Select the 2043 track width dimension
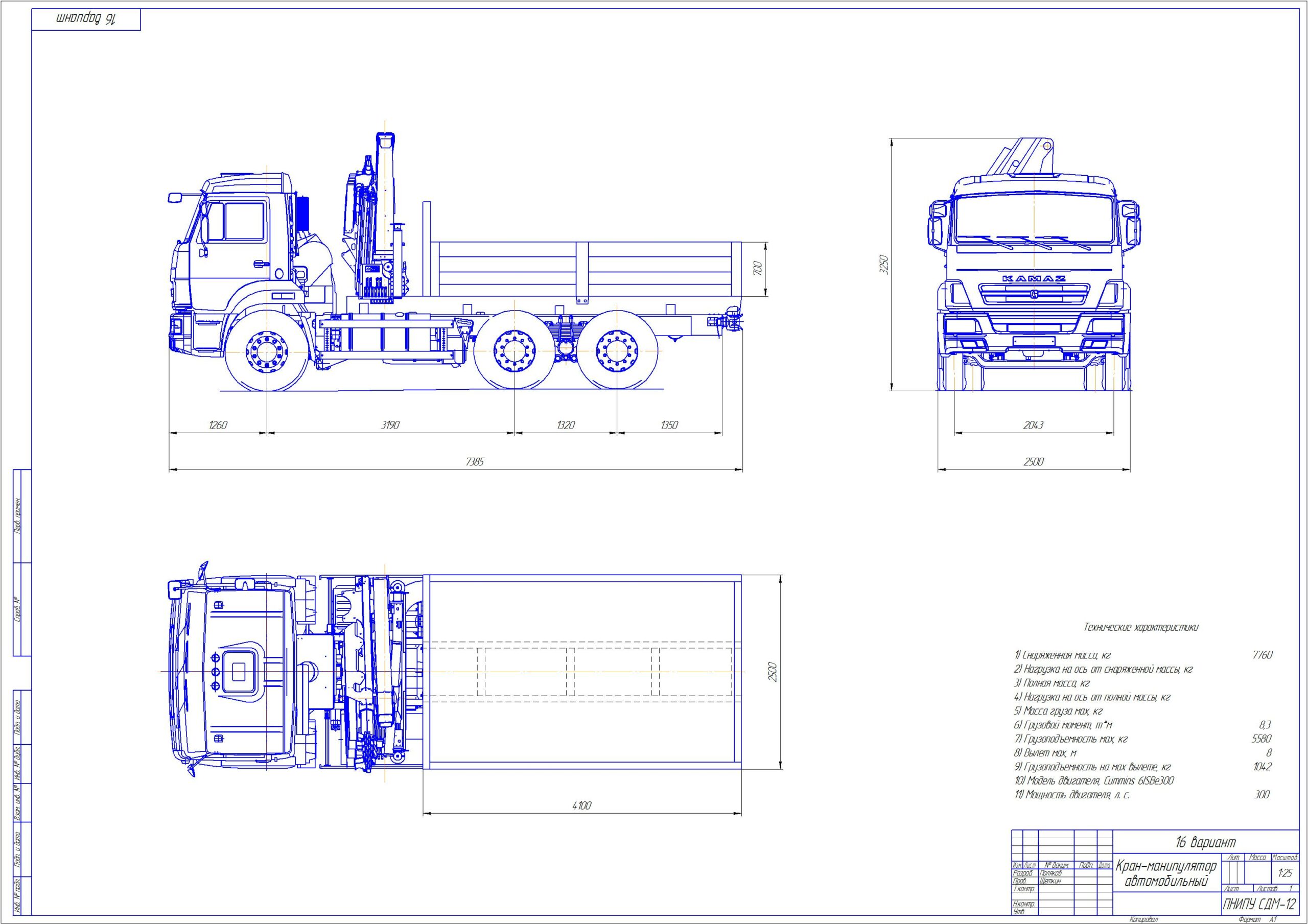The width and height of the screenshot is (1308, 924). pyautogui.click(x=1034, y=425)
